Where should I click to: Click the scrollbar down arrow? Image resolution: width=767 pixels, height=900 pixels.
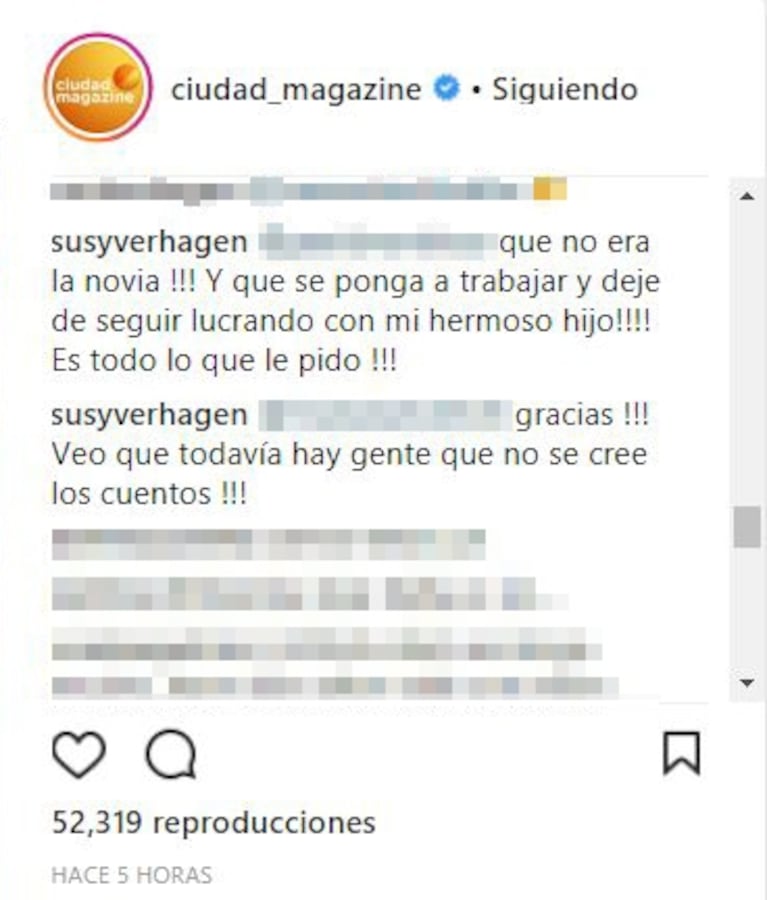(x=747, y=682)
